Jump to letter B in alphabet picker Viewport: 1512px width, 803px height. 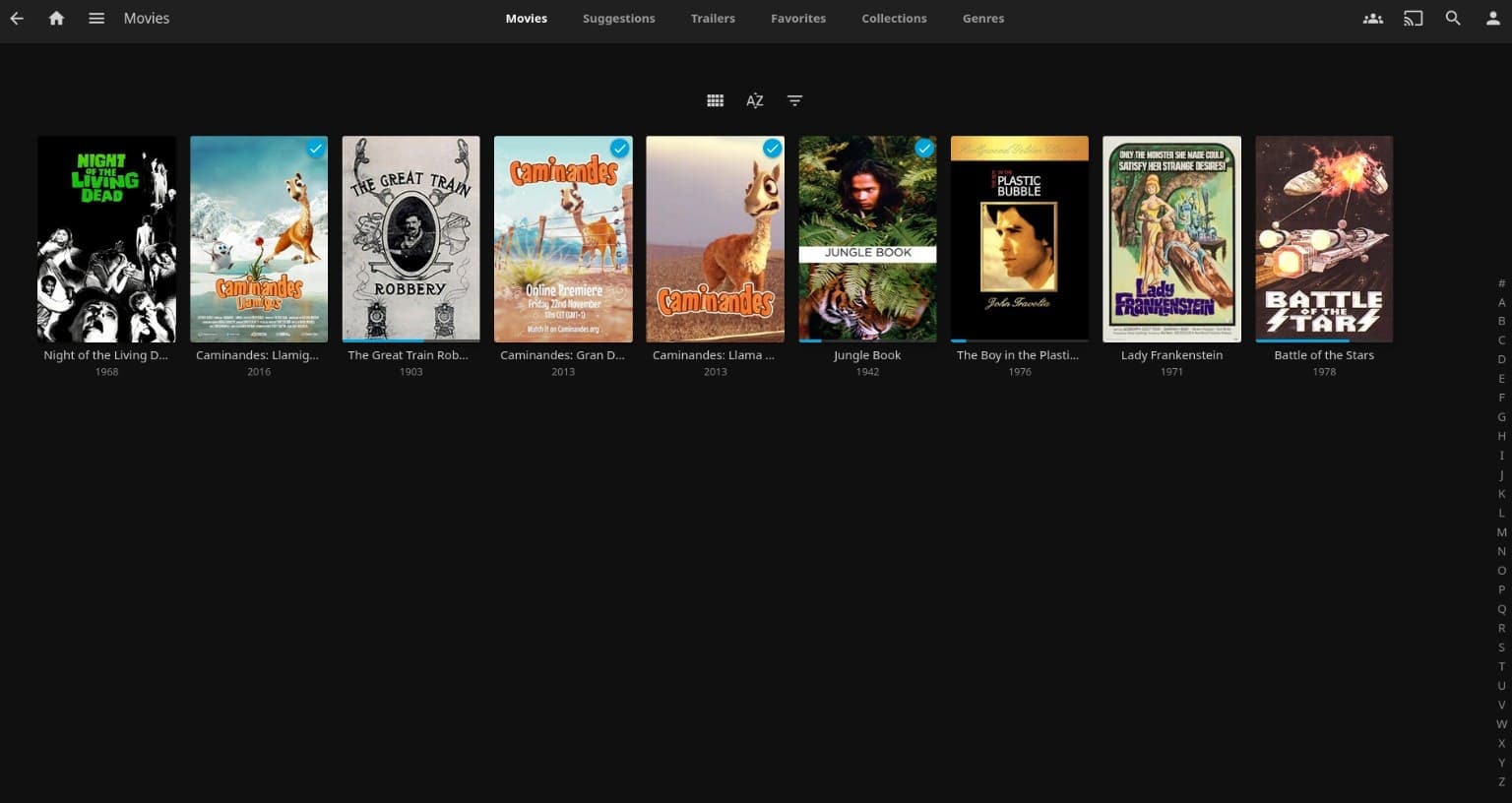click(x=1501, y=321)
